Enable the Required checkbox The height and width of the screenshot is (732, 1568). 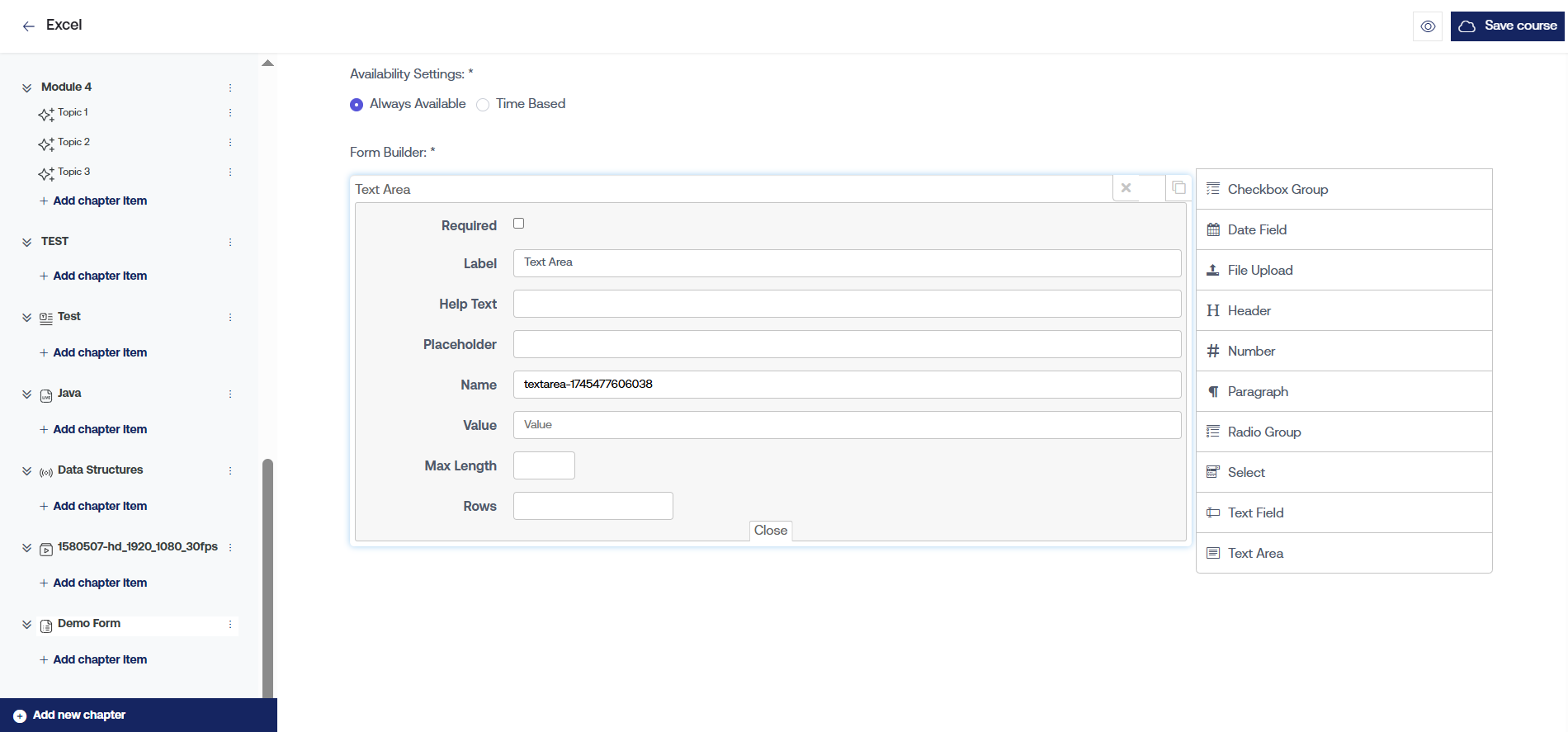519,224
